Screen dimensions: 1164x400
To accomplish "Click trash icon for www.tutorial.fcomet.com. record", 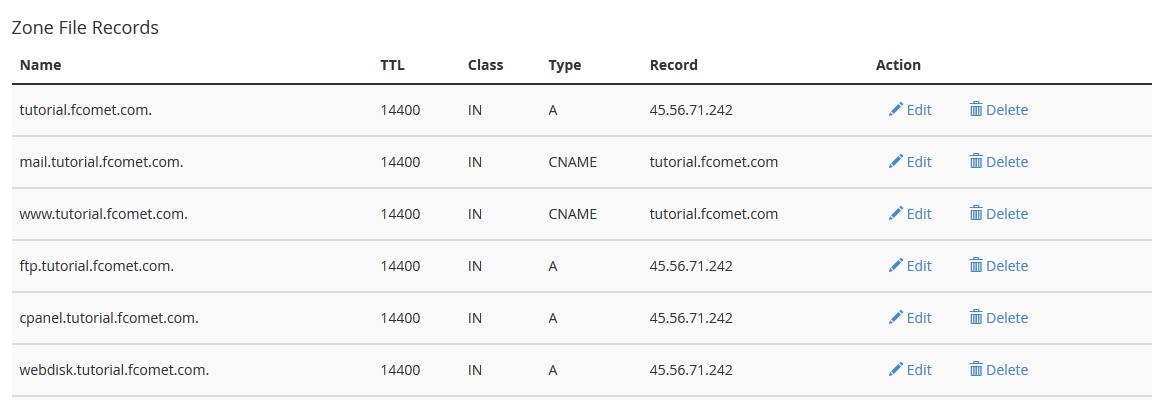I will 976,214.
